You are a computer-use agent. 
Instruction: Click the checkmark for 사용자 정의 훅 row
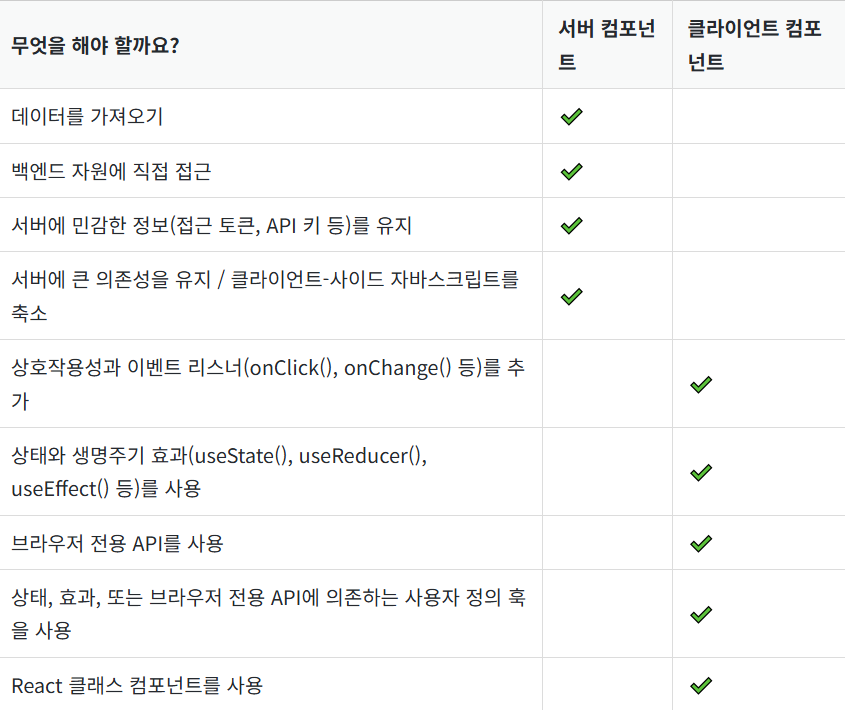coord(701,614)
